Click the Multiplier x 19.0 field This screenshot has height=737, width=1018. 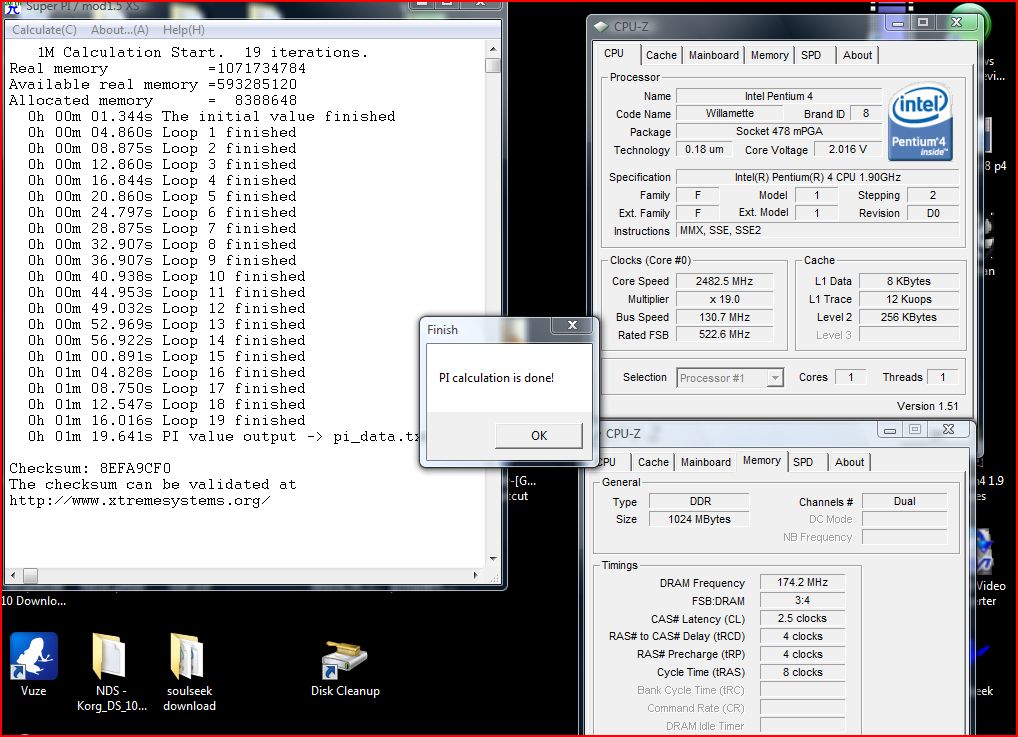[725, 299]
